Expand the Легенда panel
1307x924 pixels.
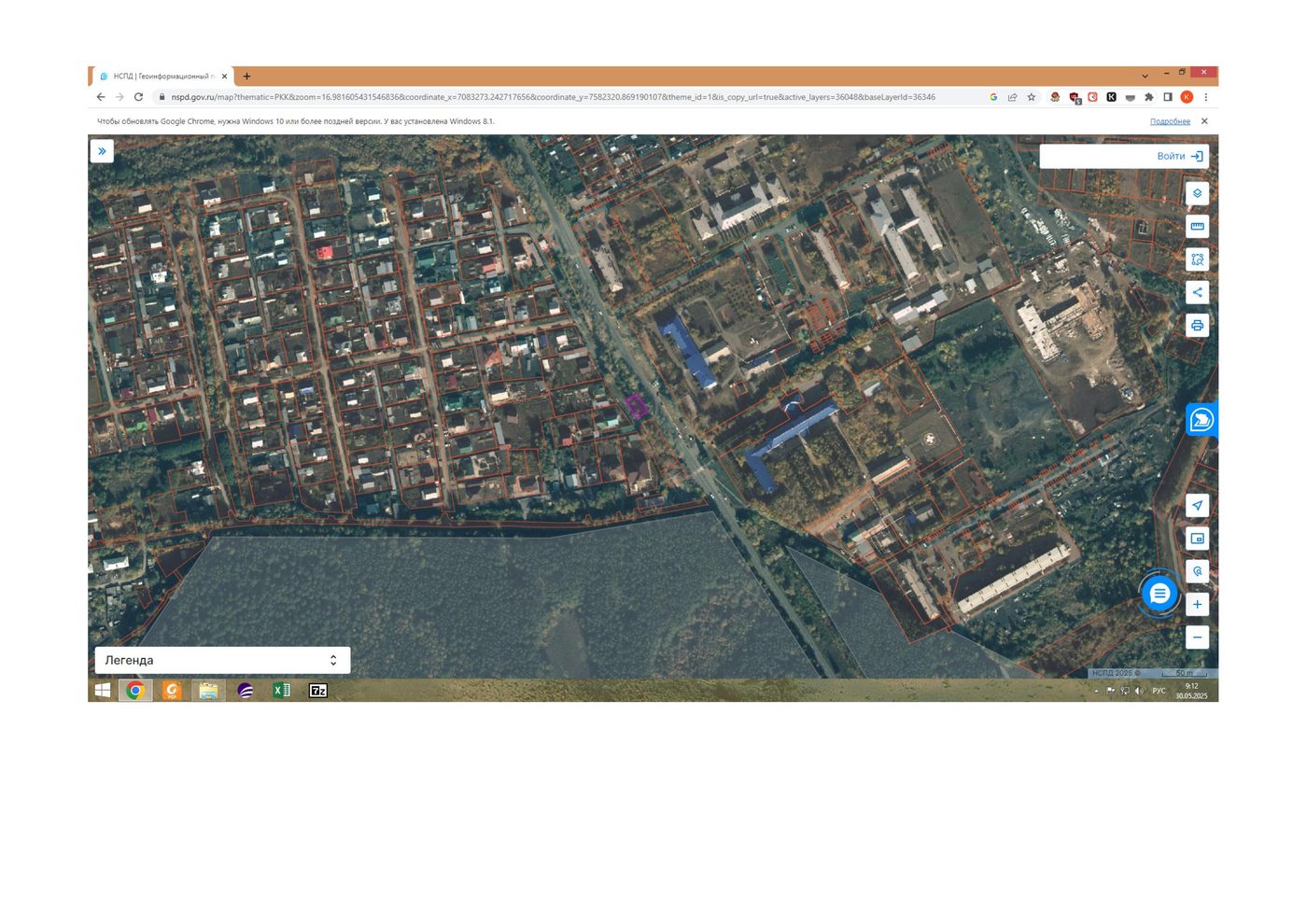(222, 660)
